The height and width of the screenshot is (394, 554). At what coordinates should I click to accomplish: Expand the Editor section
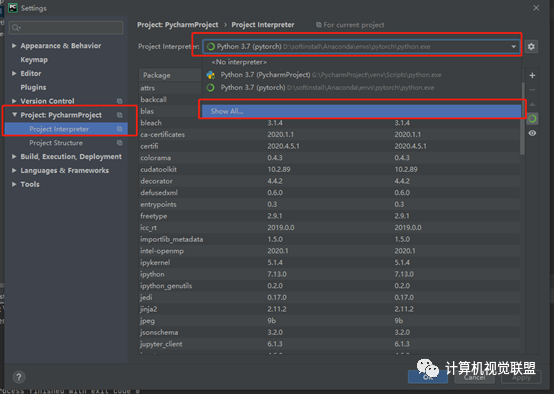click(x=14, y=73)
